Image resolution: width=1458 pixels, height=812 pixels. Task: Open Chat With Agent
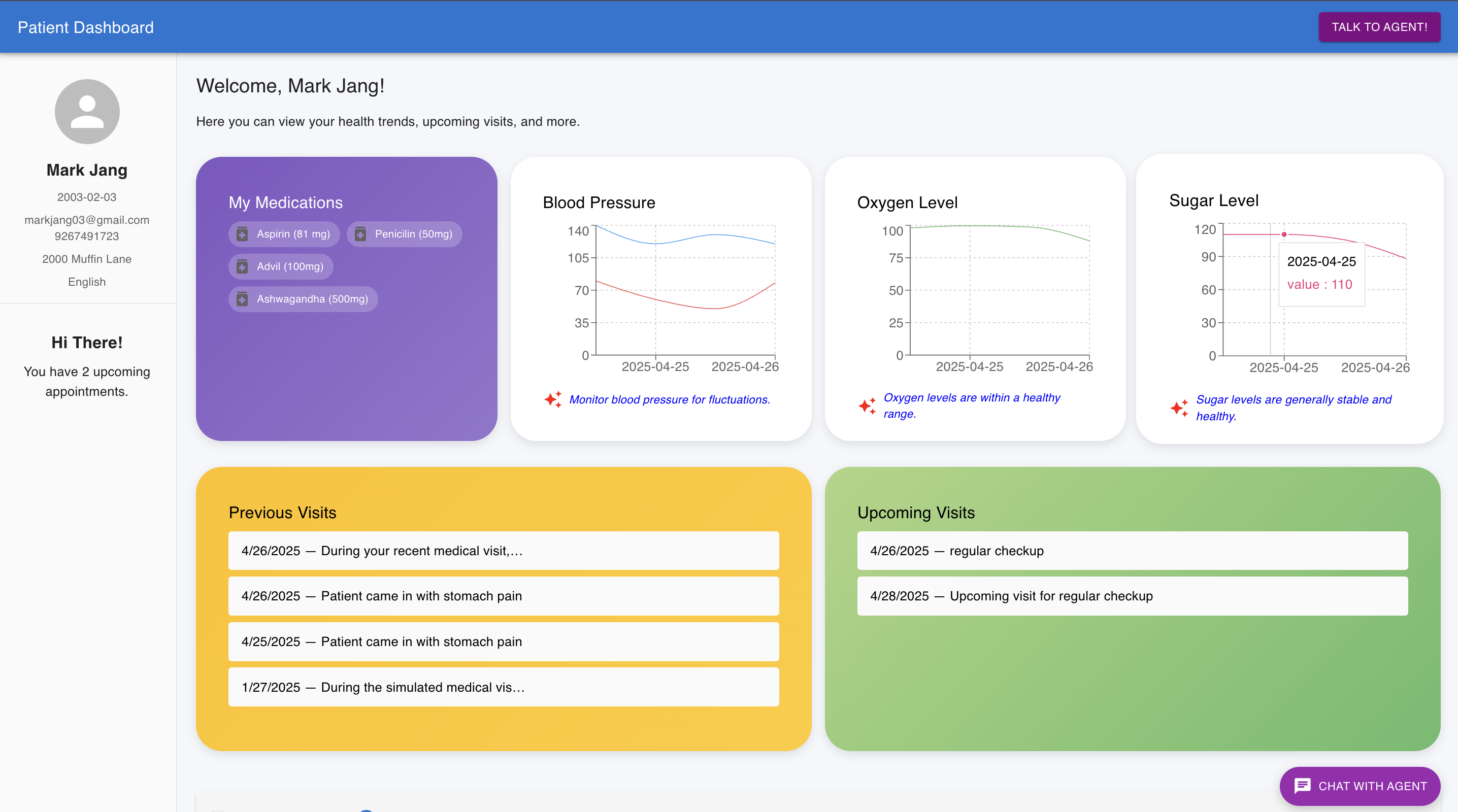point(1360,786)
